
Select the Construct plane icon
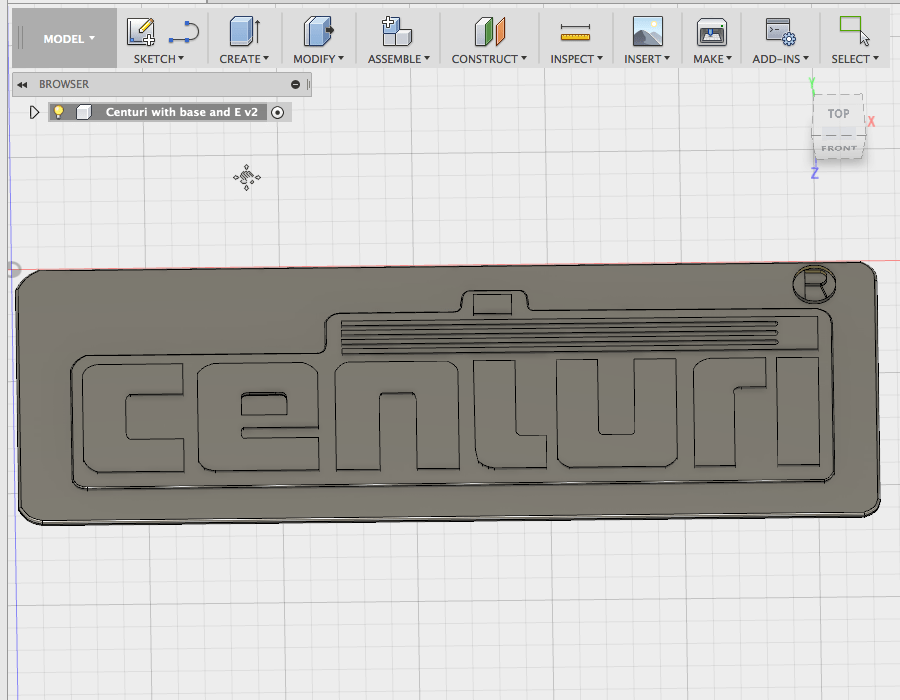coord(489,33)
